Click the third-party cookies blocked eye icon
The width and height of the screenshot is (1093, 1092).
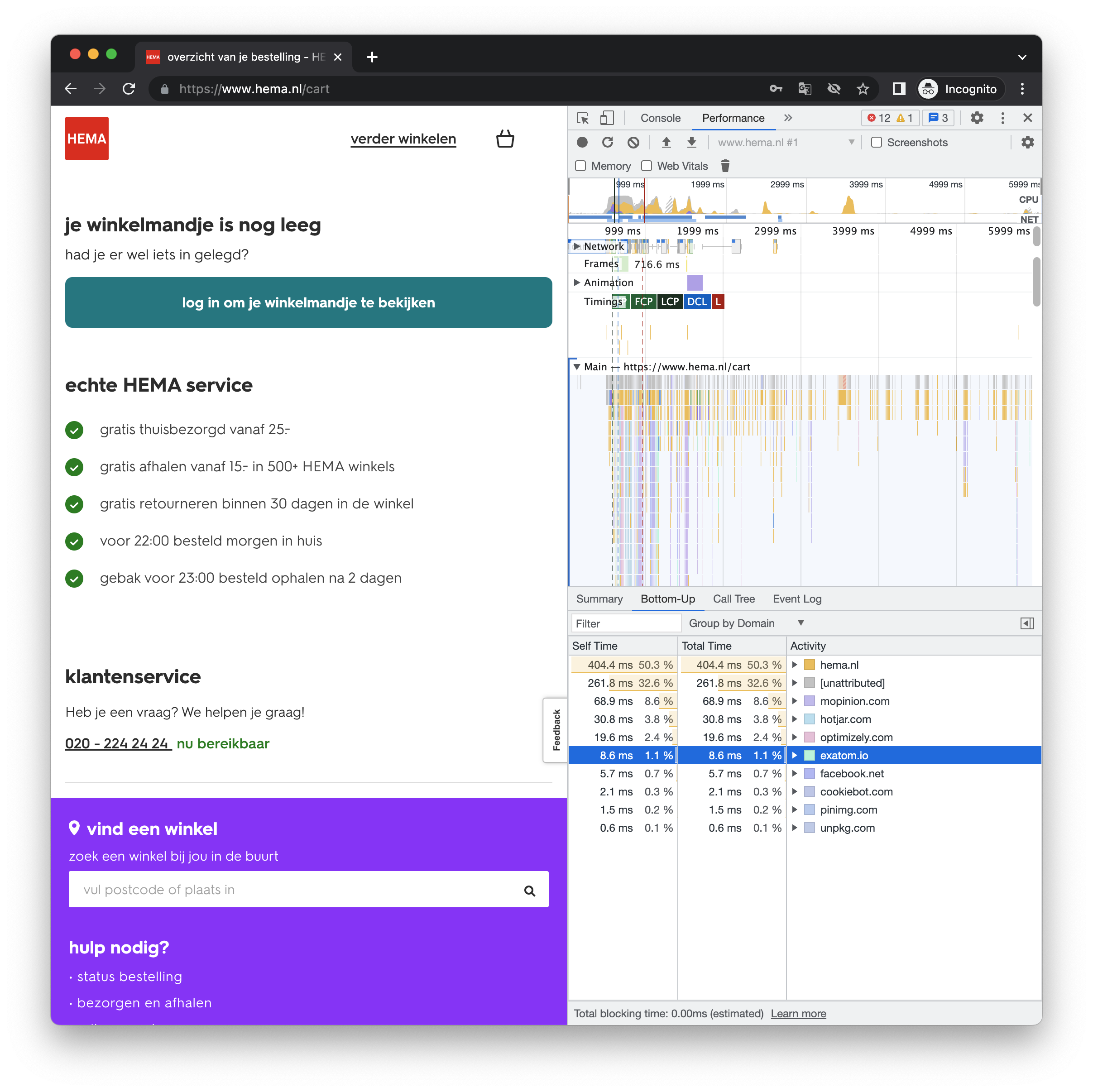[834, 89]
